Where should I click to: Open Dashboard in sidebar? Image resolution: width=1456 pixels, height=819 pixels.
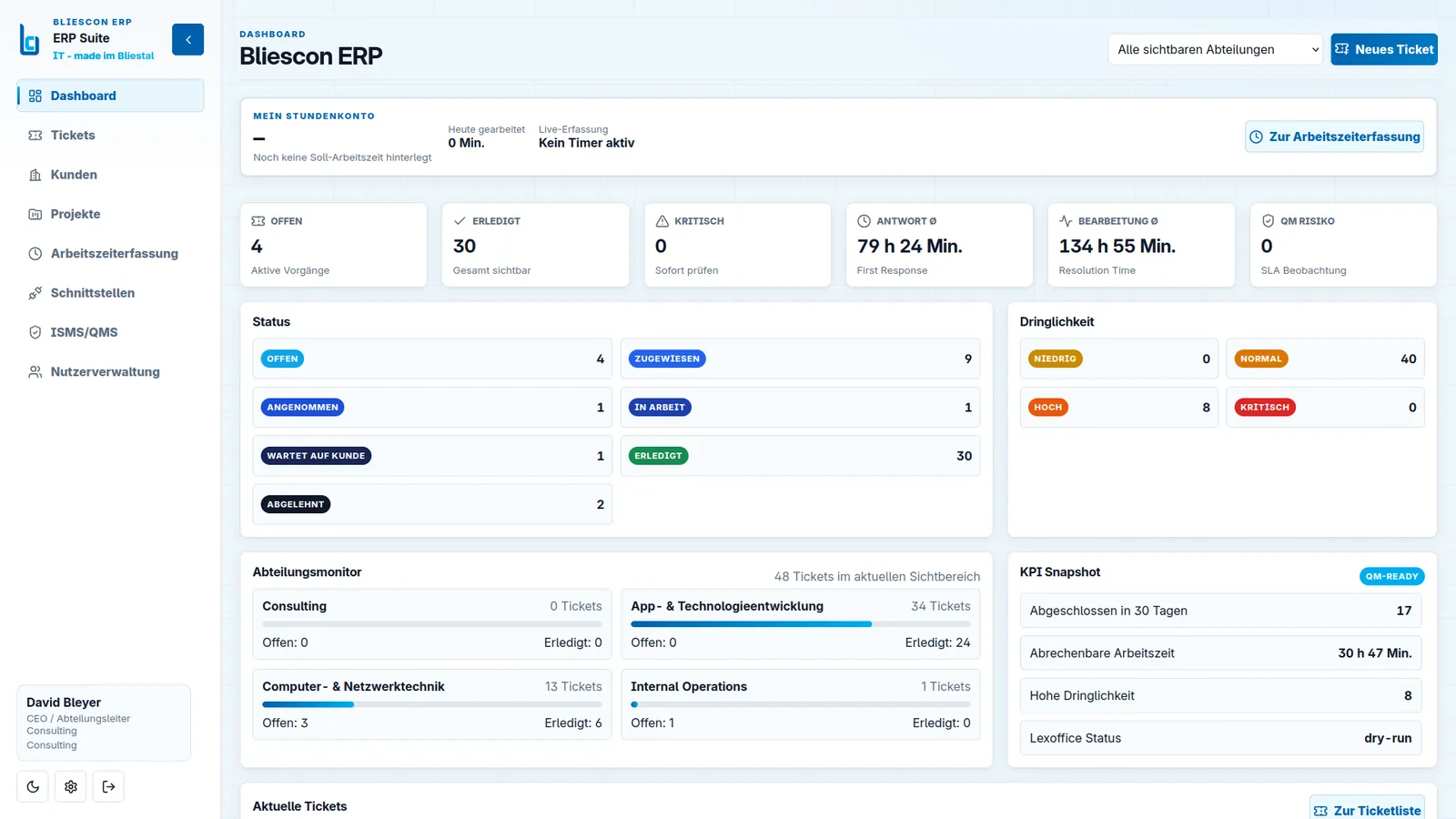110,96
